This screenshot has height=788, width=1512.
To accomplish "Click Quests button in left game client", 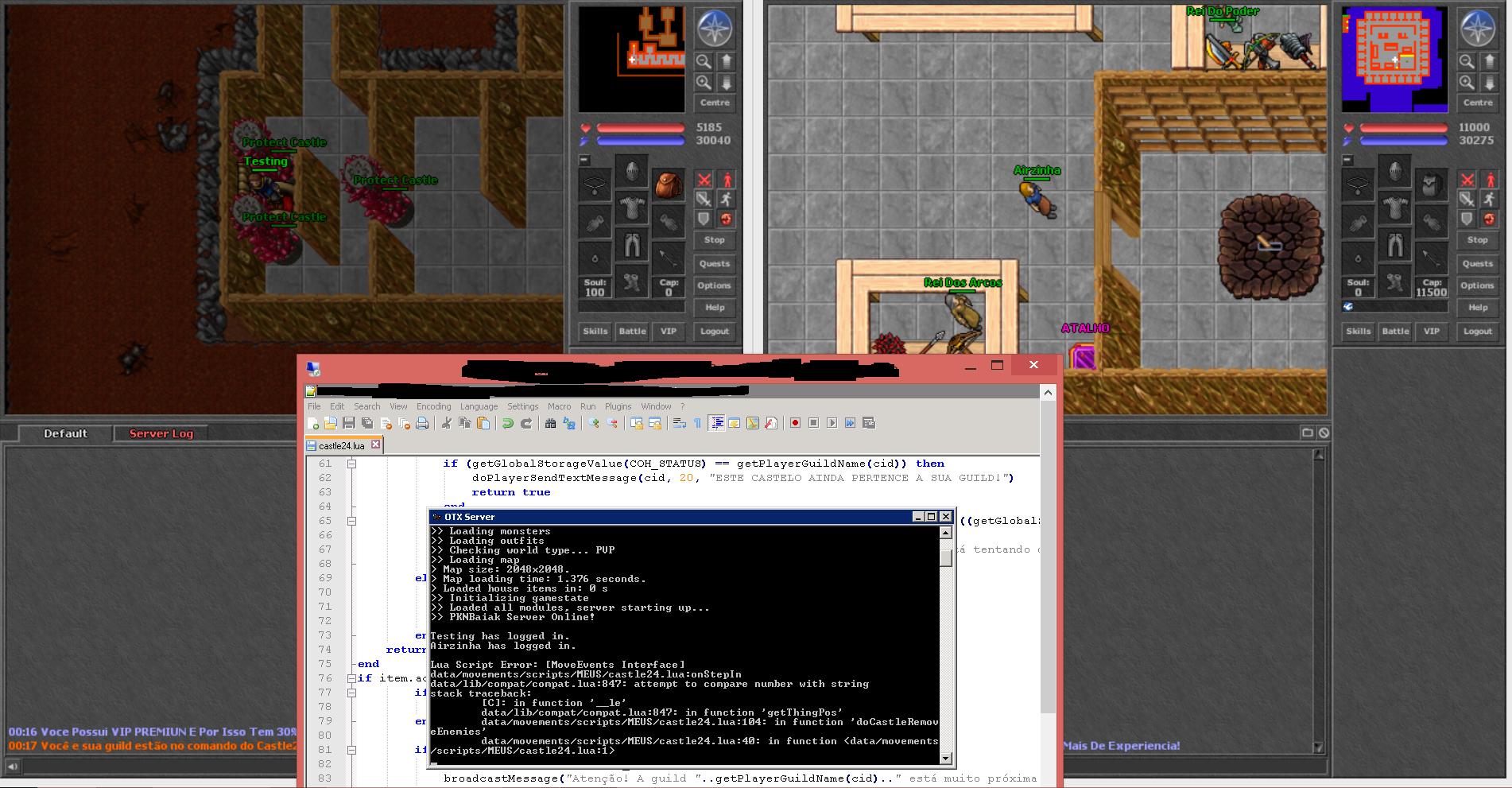I will click(x=715, y=263).
